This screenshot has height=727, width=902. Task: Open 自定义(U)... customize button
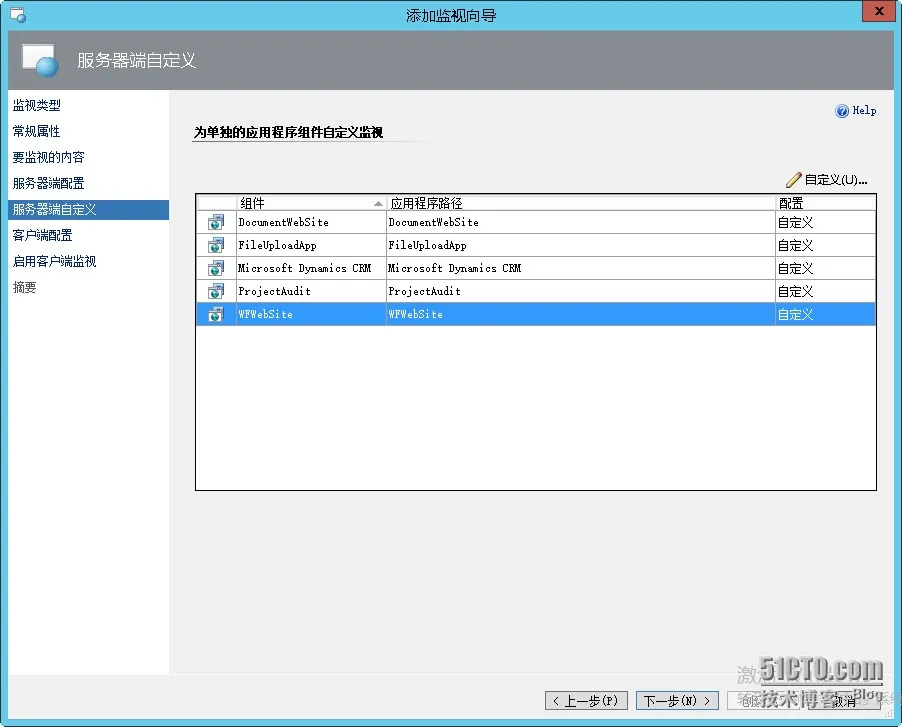[x=827, y=180]
